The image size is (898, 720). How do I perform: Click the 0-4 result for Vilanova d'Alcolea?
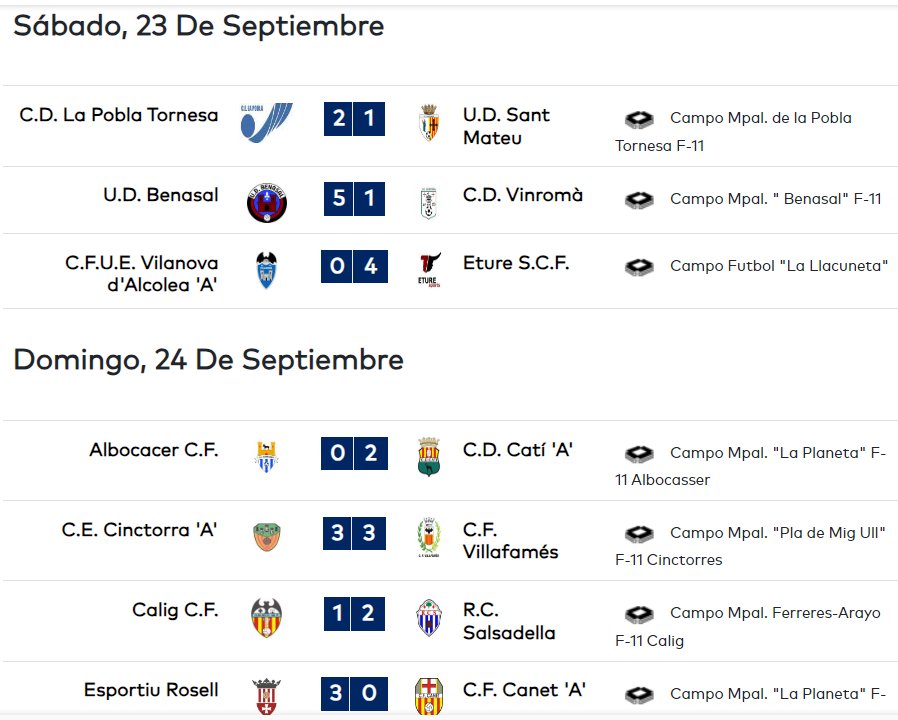(x=355, y=266)
